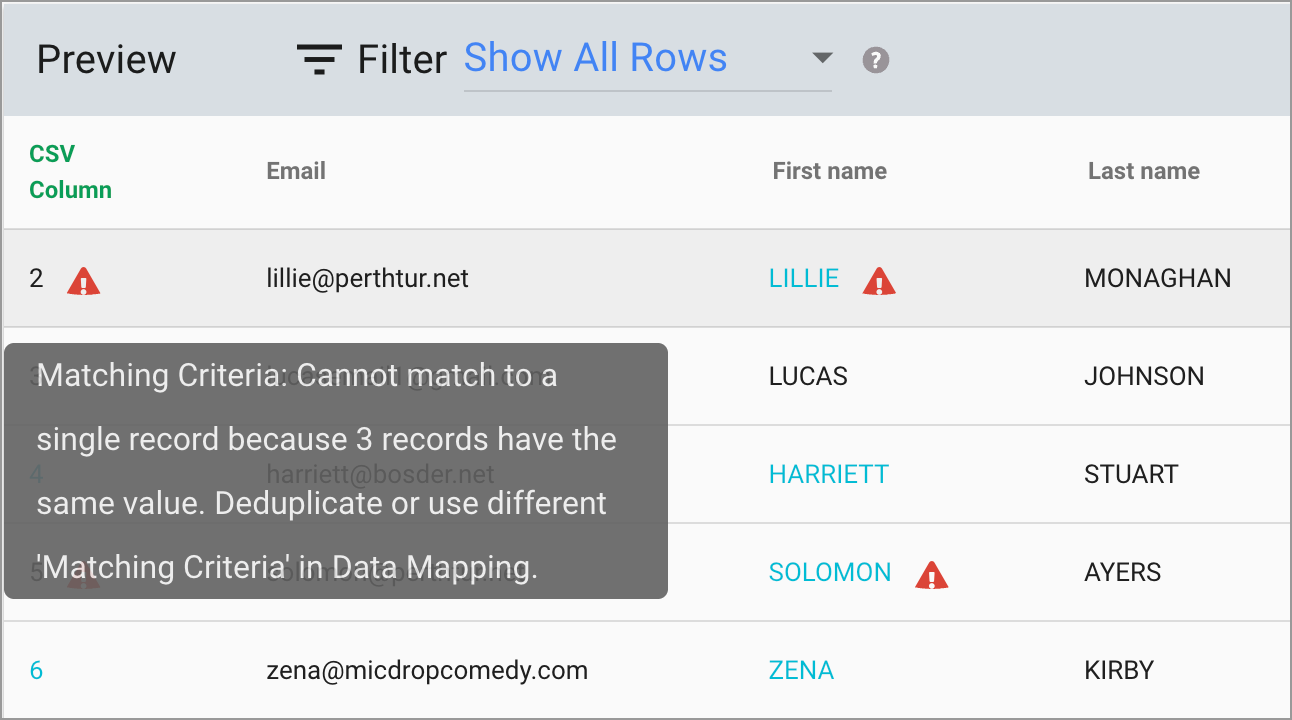Click the dropdown arrow beside Show All Rows
Screen dimensions: 1292x720
[821, 58]
